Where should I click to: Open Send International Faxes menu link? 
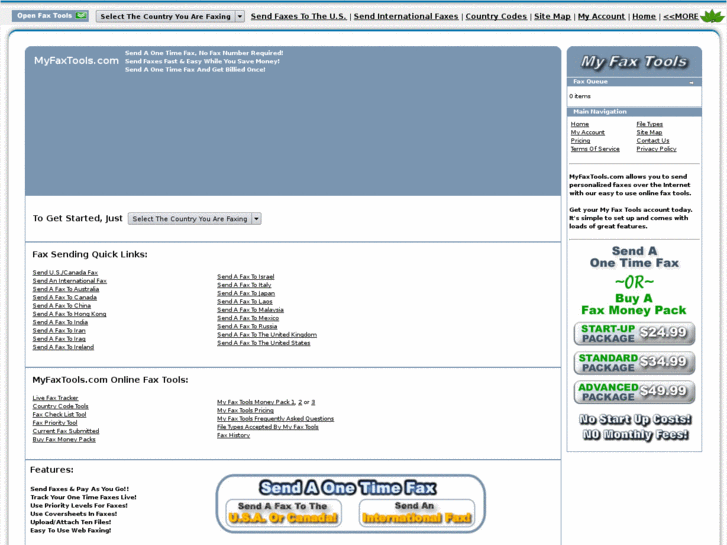click(406, 16)
